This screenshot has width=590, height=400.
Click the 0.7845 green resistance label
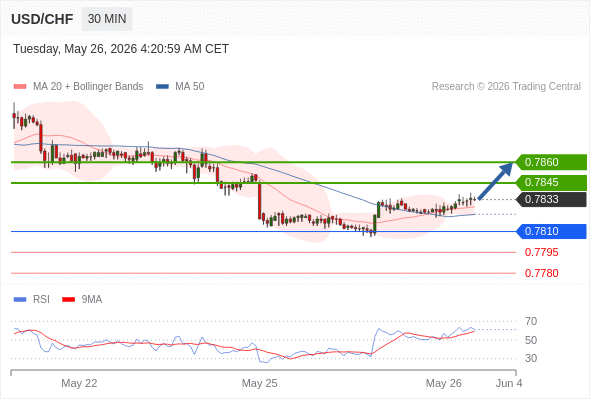pos(551,182)
